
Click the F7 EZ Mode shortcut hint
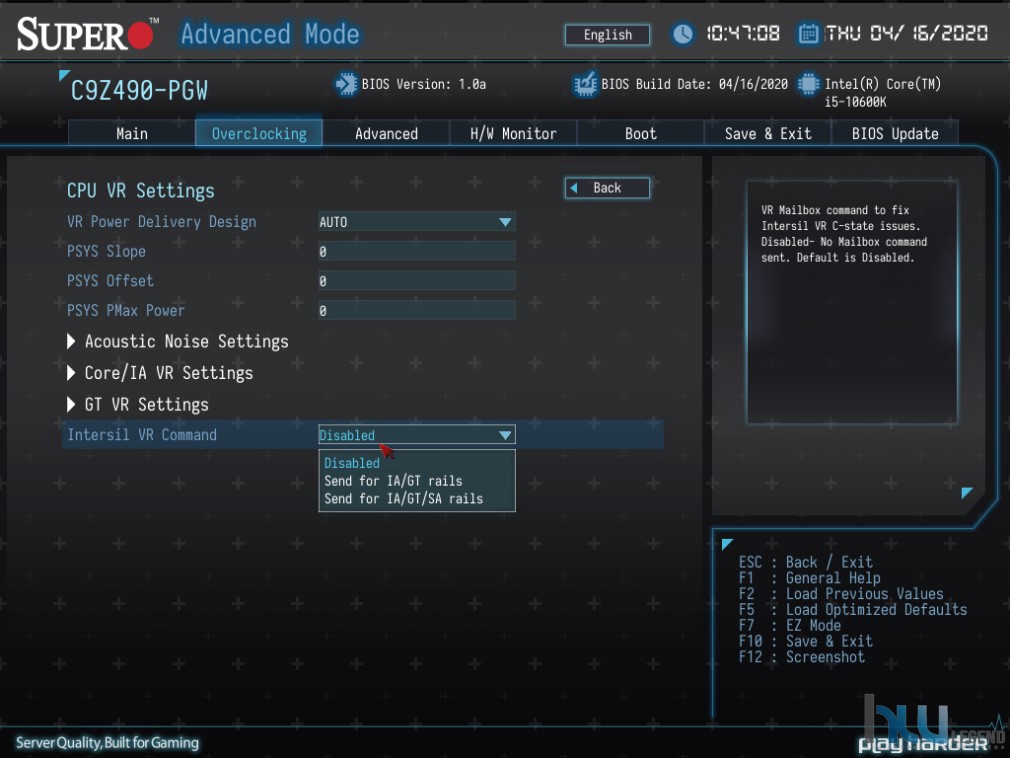tap(790, 625)
